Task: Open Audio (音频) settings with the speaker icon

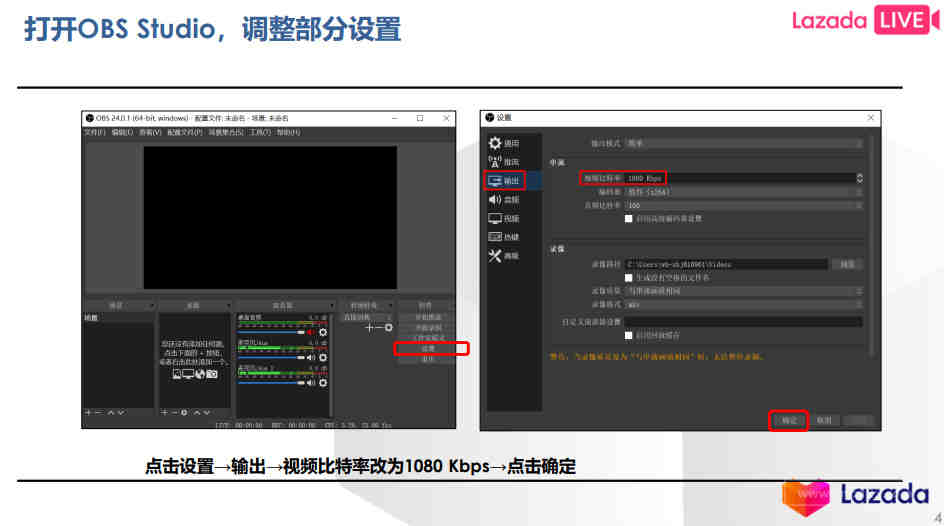Action: click(504, 200)
